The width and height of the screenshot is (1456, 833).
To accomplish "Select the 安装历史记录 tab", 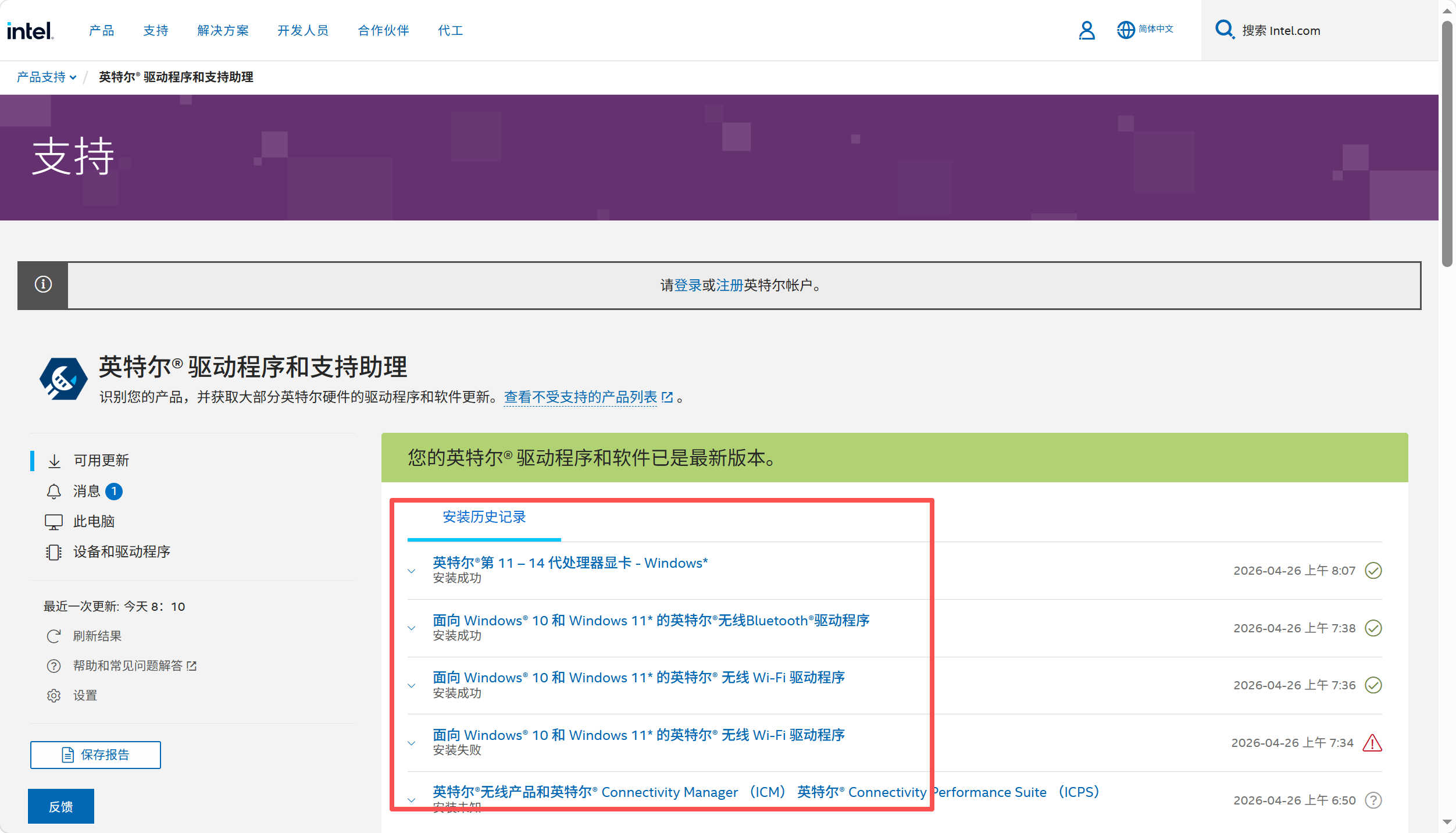I will [x=484, y=517].
